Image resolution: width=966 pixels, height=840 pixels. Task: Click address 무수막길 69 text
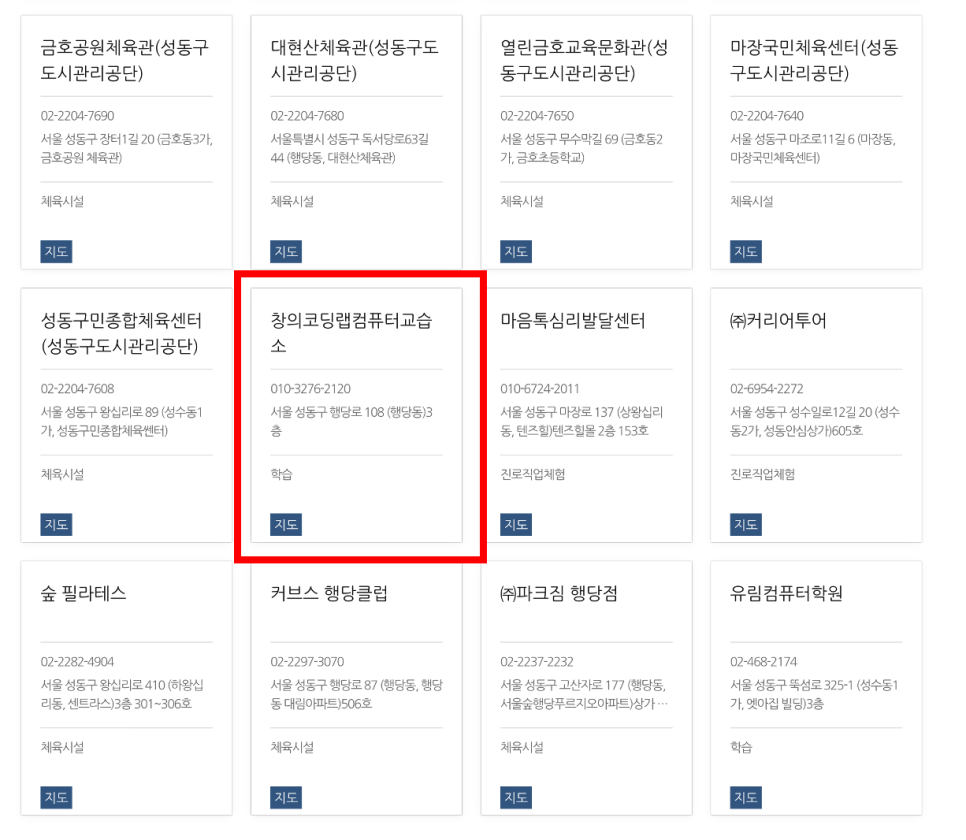582,149
